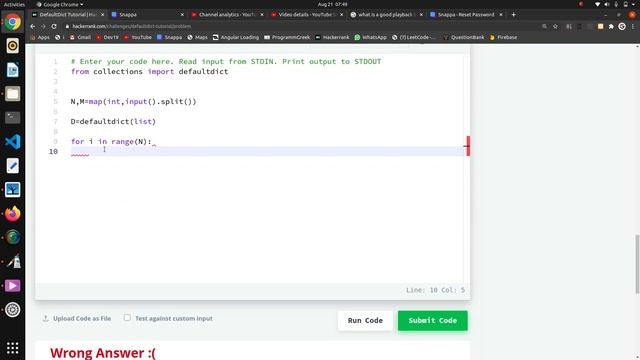Open LibreOffice Writer from the dock

point(13,70)
